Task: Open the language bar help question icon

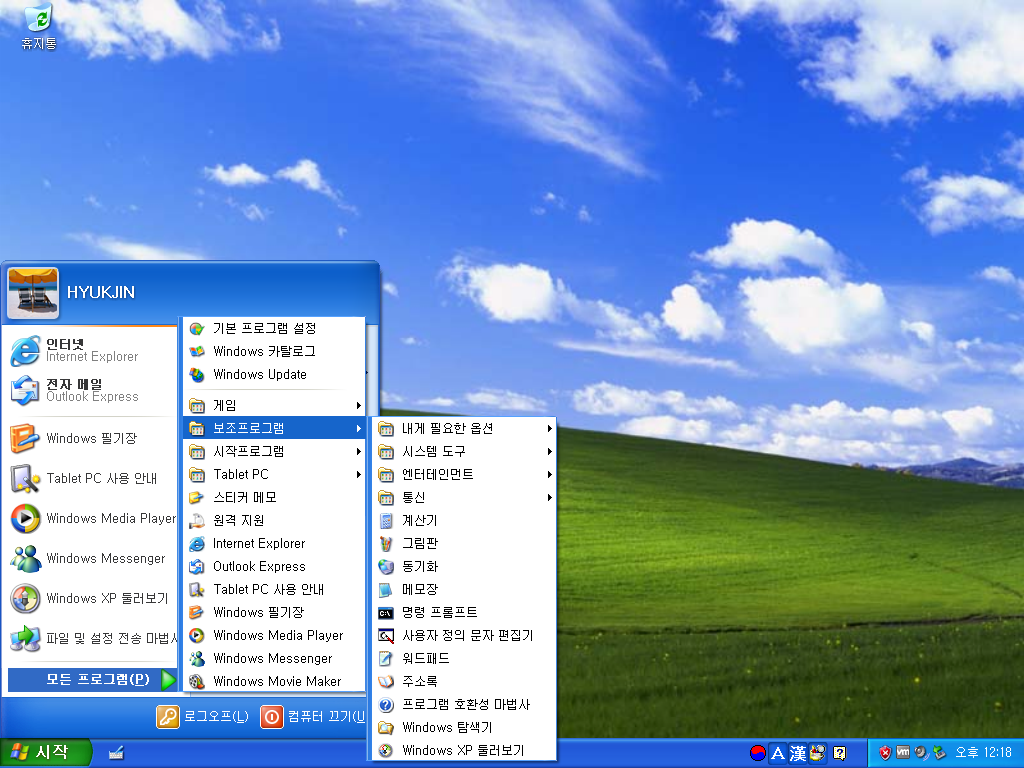Action: click(839, 754)
